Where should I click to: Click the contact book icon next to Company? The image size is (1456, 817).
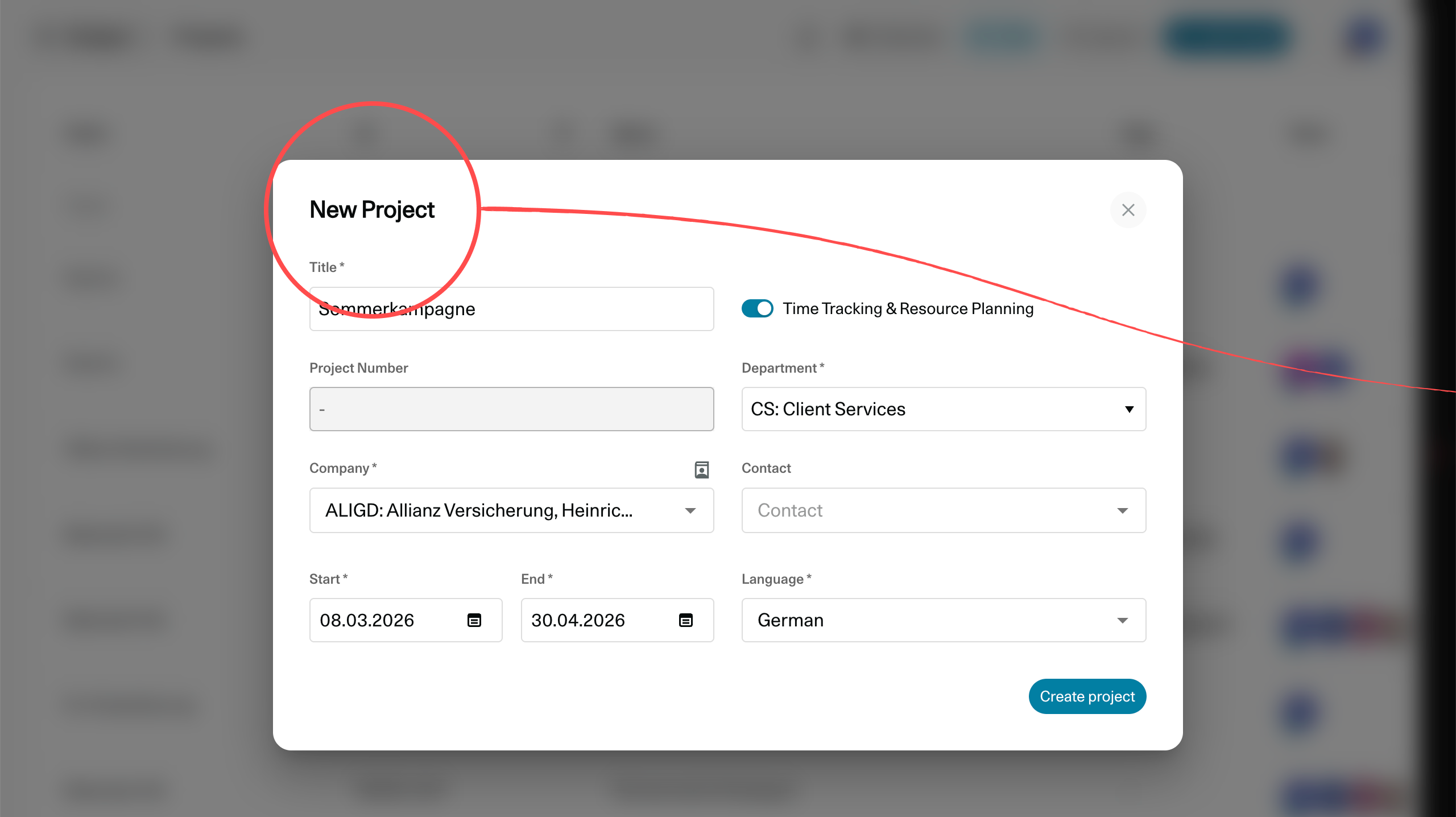702,469
